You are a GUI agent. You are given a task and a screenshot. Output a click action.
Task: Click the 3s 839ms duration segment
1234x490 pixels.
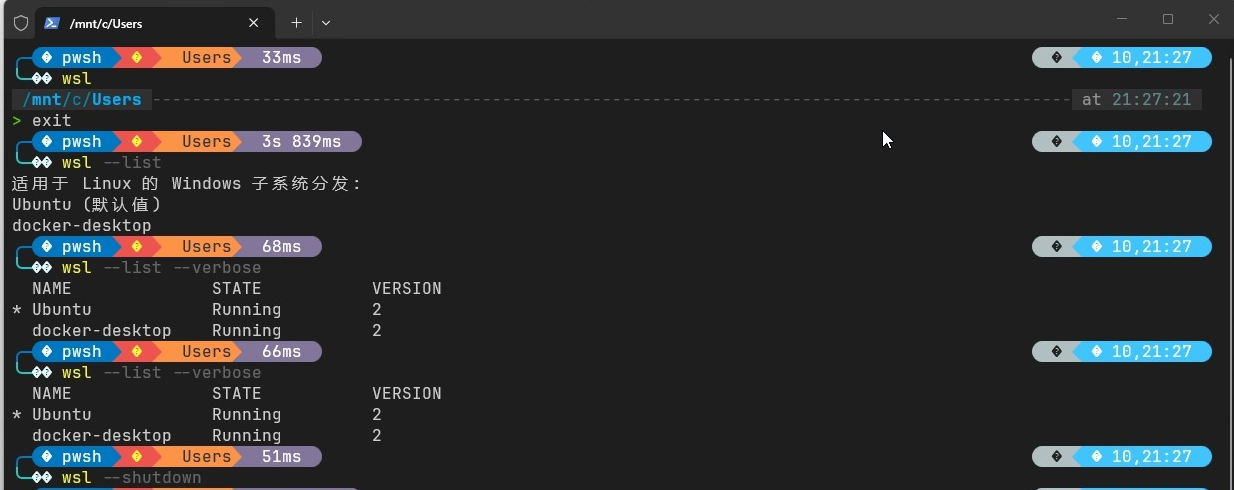(300, 142)
